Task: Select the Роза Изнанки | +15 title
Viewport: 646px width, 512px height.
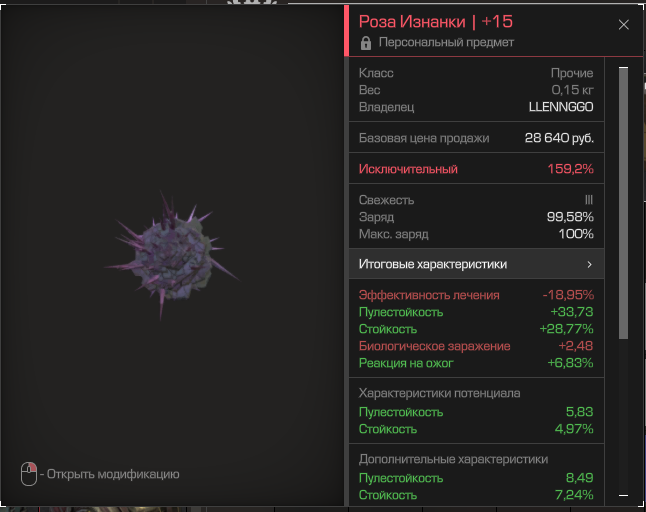Action: point(435,22)
